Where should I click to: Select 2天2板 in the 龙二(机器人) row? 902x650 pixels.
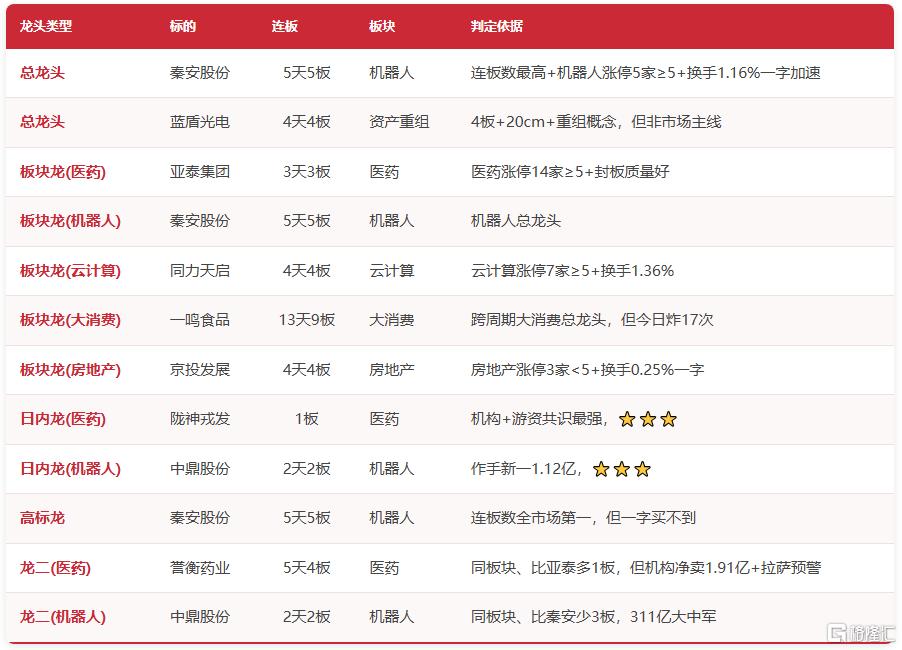(307, 617)
